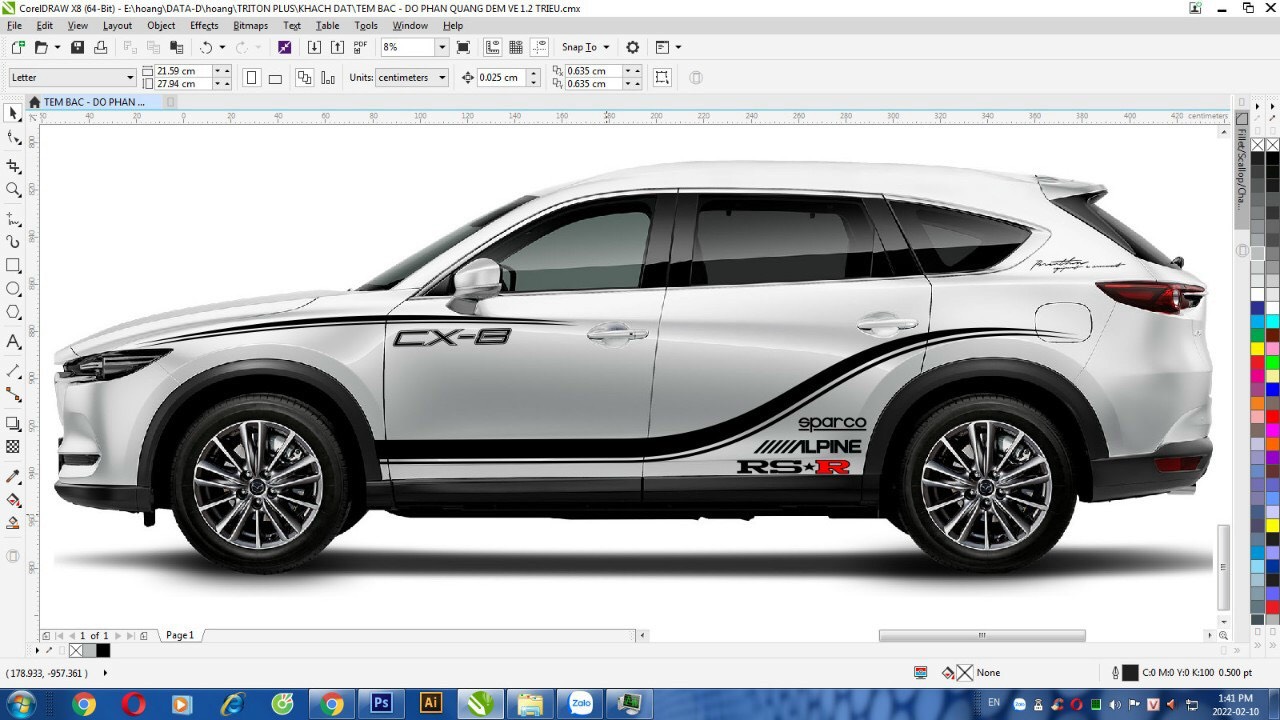Expand the Open file dropdown arrow
This screenshot has width=1280, height=720.
point(57,47)
